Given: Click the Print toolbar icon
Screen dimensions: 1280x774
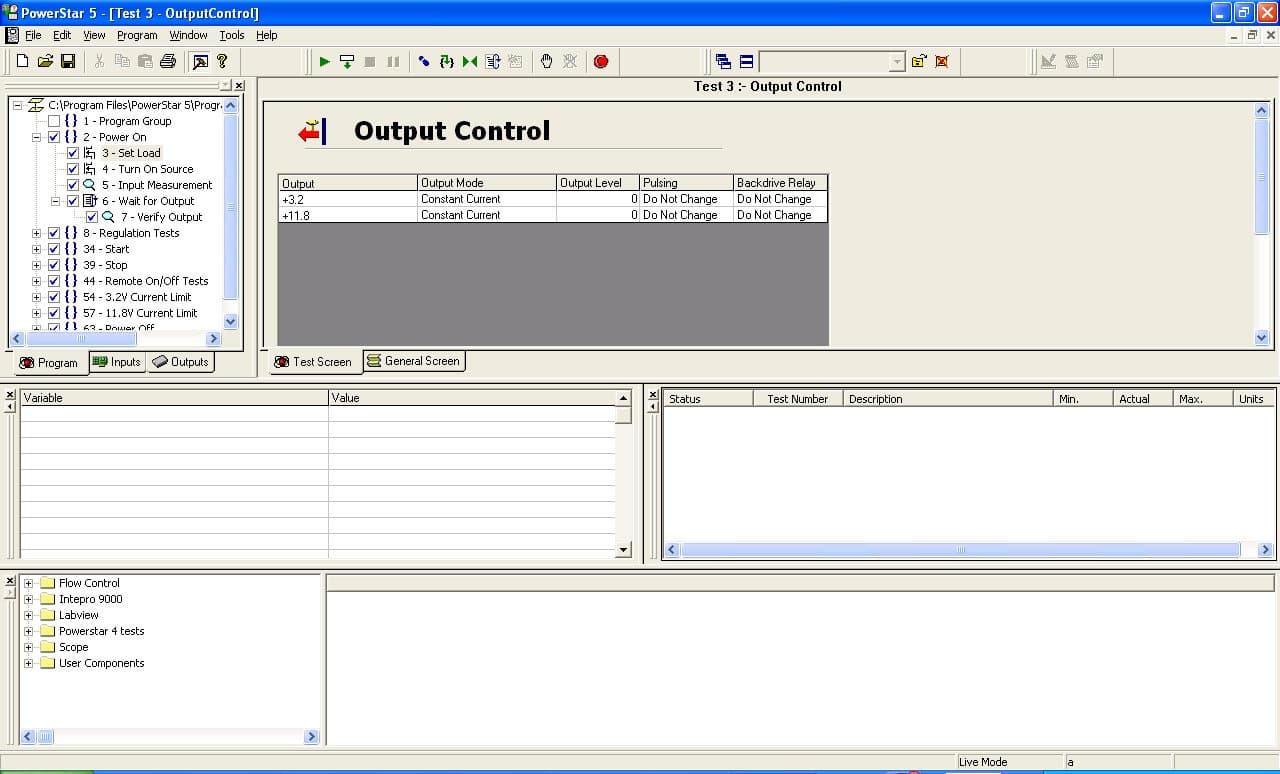Looking at the screenshot, I should [168, 61].
